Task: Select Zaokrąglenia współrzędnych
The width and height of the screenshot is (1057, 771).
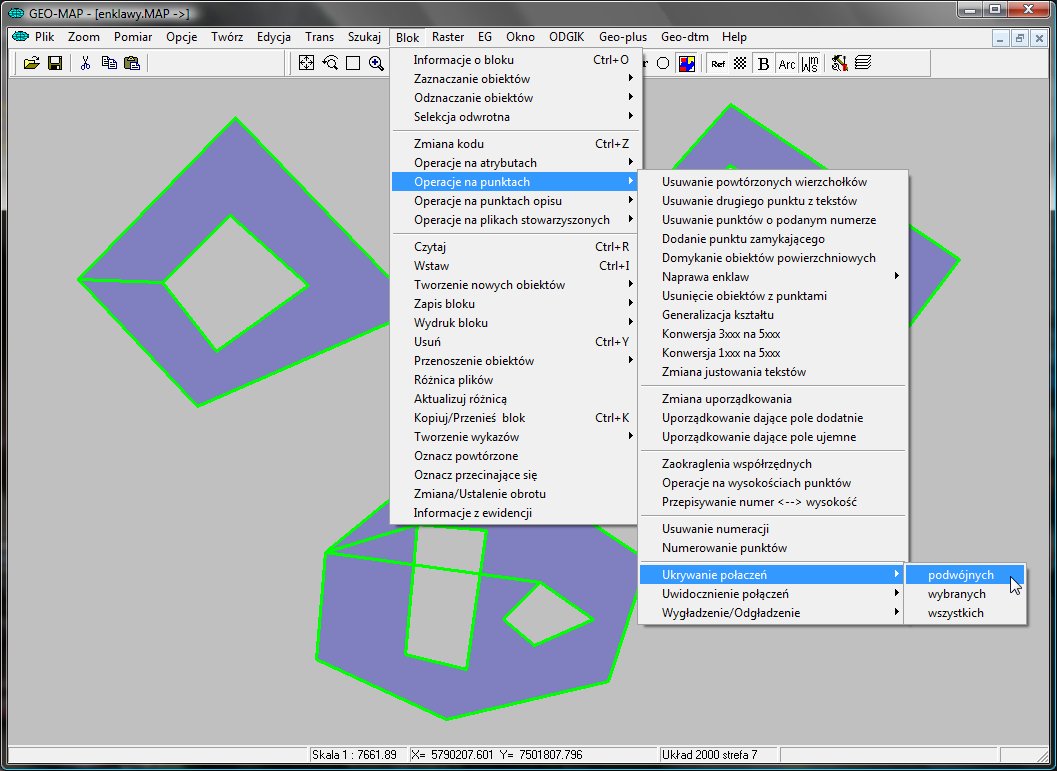Action: click(x=773, y=464)
